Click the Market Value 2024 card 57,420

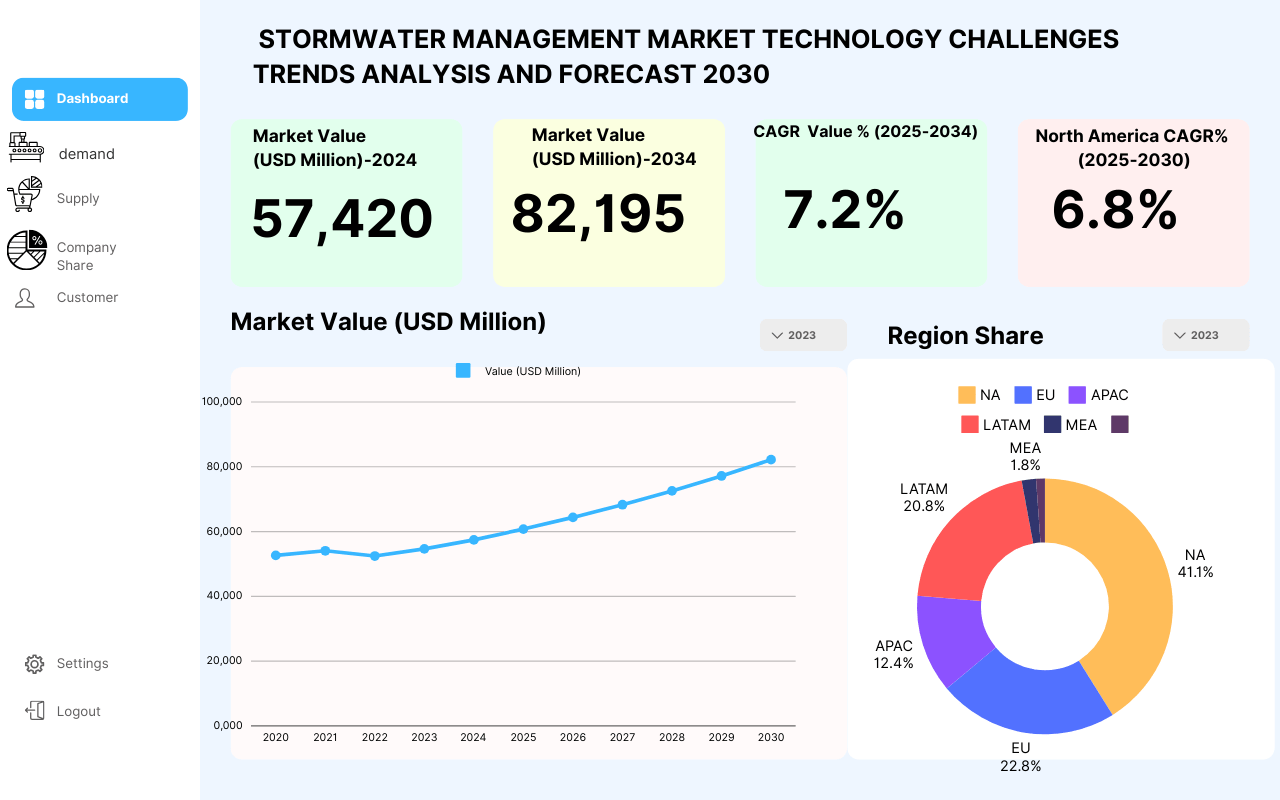[x=347, y=203]
